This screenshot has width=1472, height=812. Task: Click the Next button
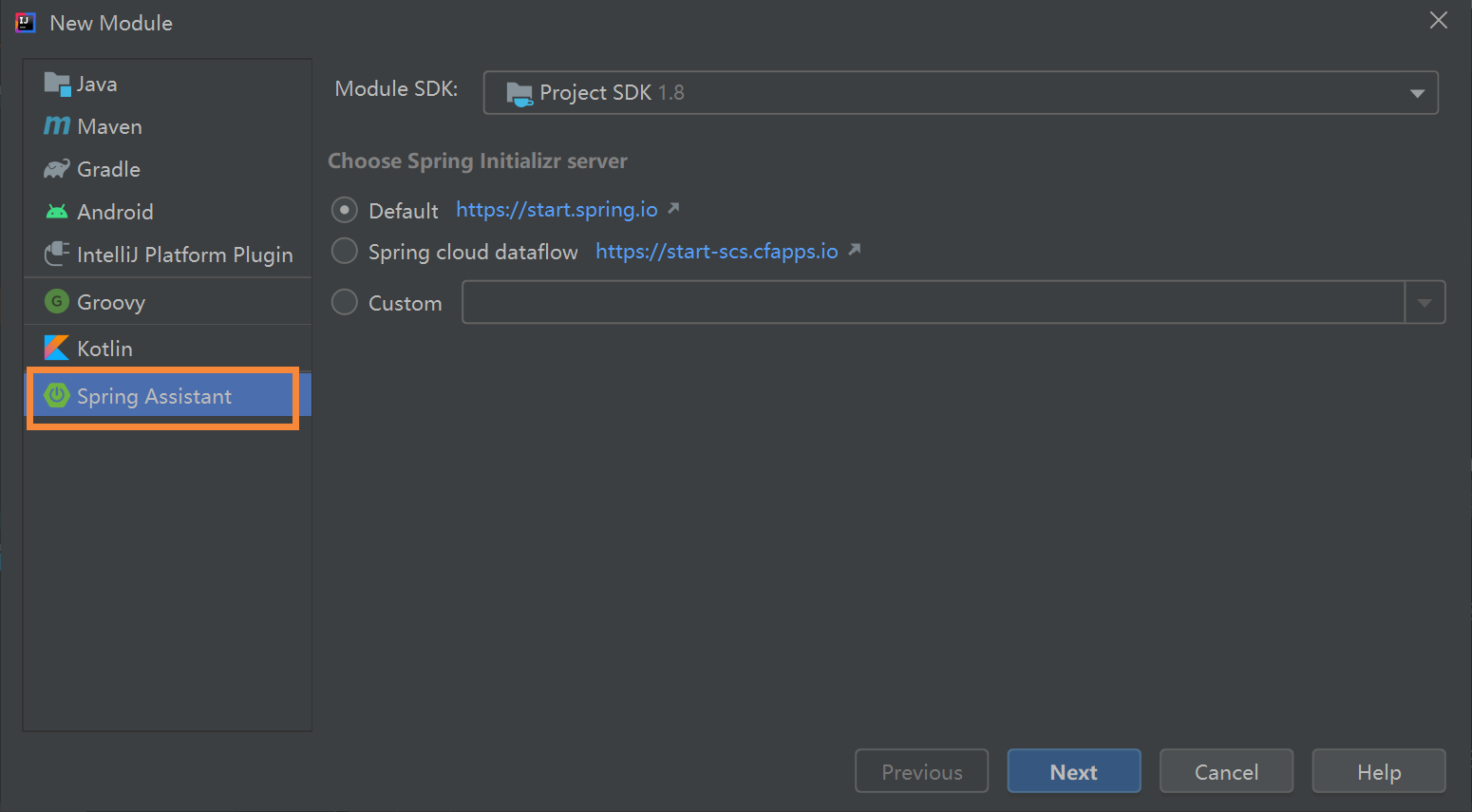[x=1074, y=771]
